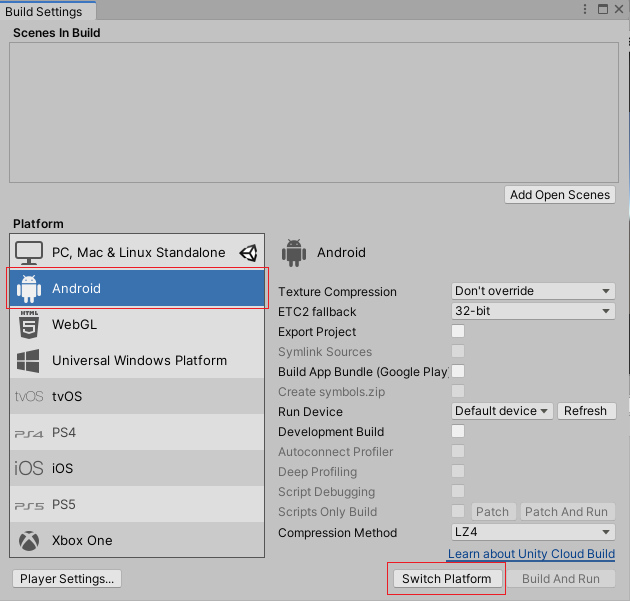Viewport: 630px width, 601px height.
Task: Enable Build App Bundle (Google Play) checkbox
Action: pos(458,371)
